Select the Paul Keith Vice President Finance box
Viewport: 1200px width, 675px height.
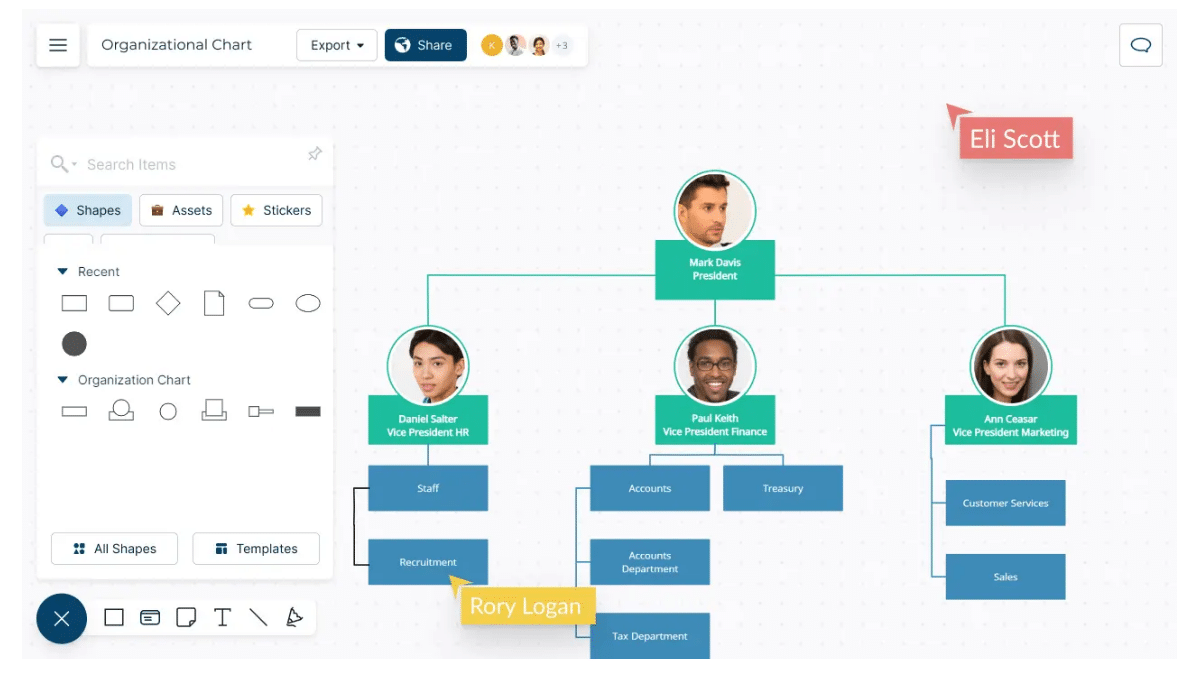click(715, 420)
